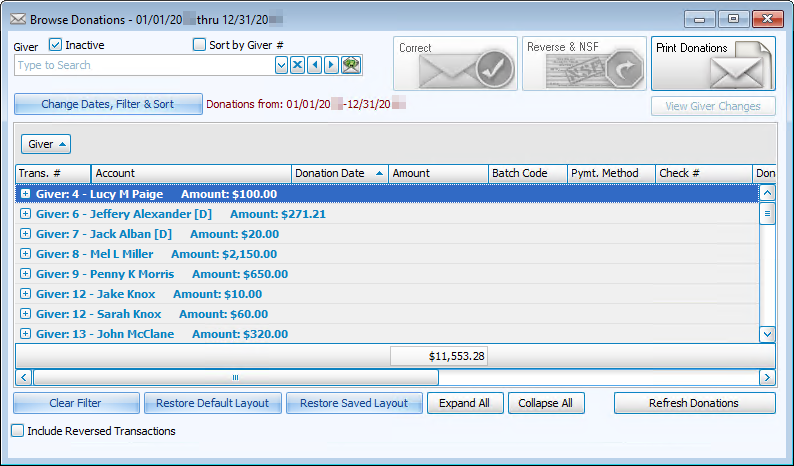Click the Type to Search giver field

[x=143, y=66]
